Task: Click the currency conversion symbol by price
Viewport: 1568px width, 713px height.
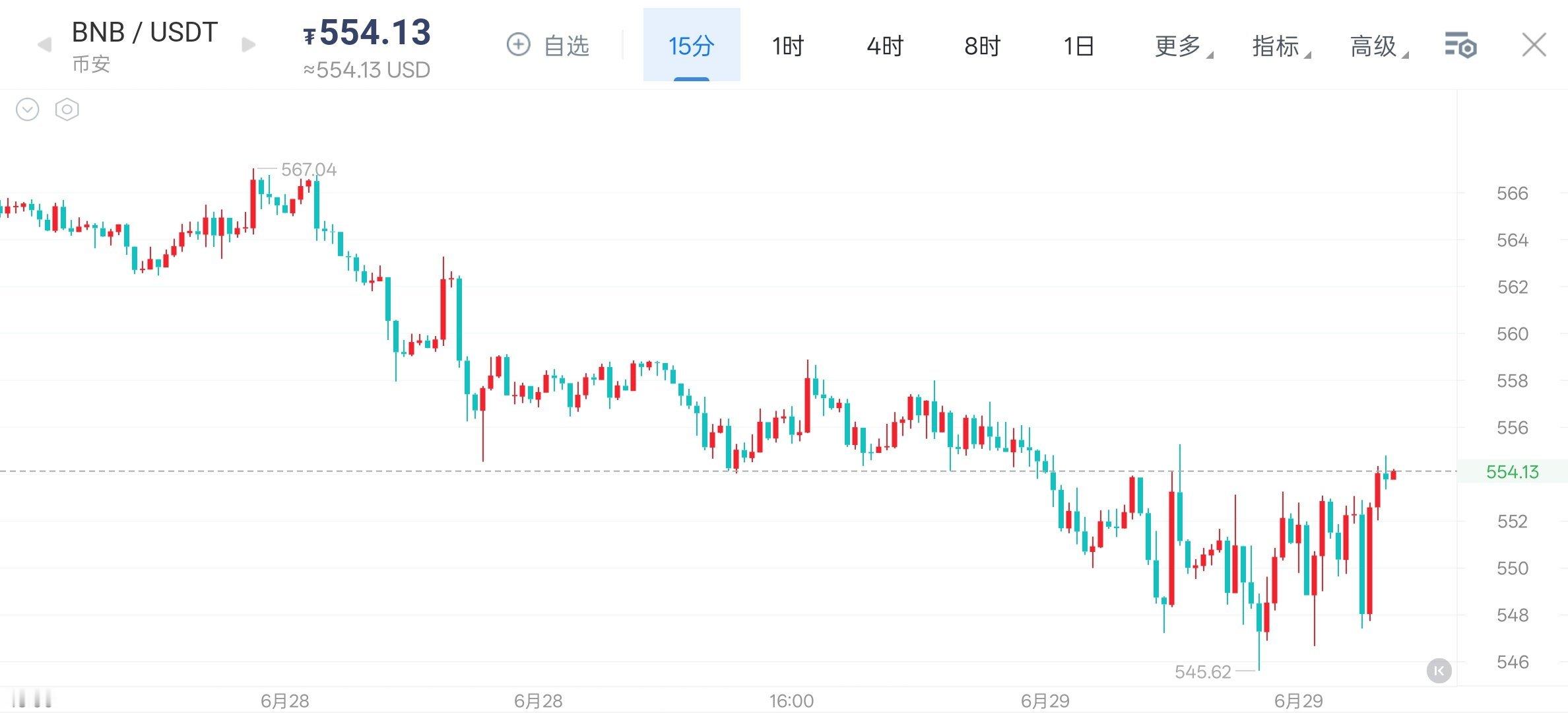Action: [310, 36]
